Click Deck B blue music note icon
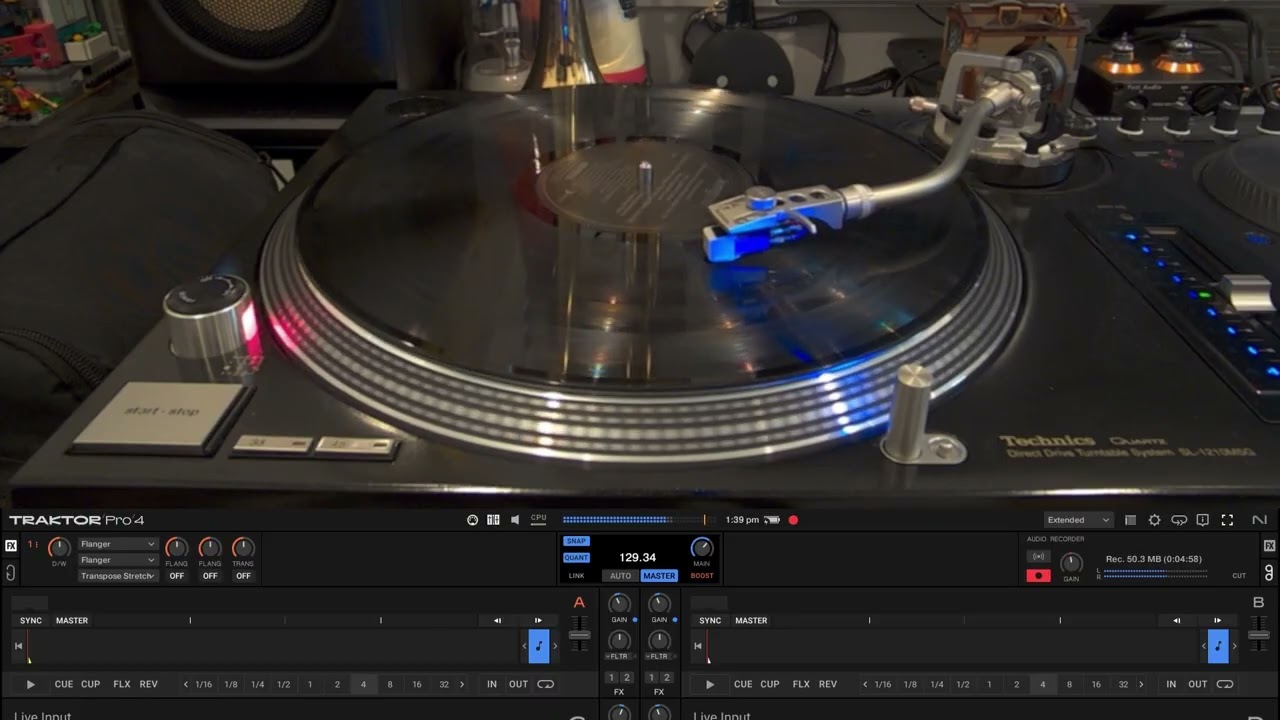 [x=1218, y=646]
